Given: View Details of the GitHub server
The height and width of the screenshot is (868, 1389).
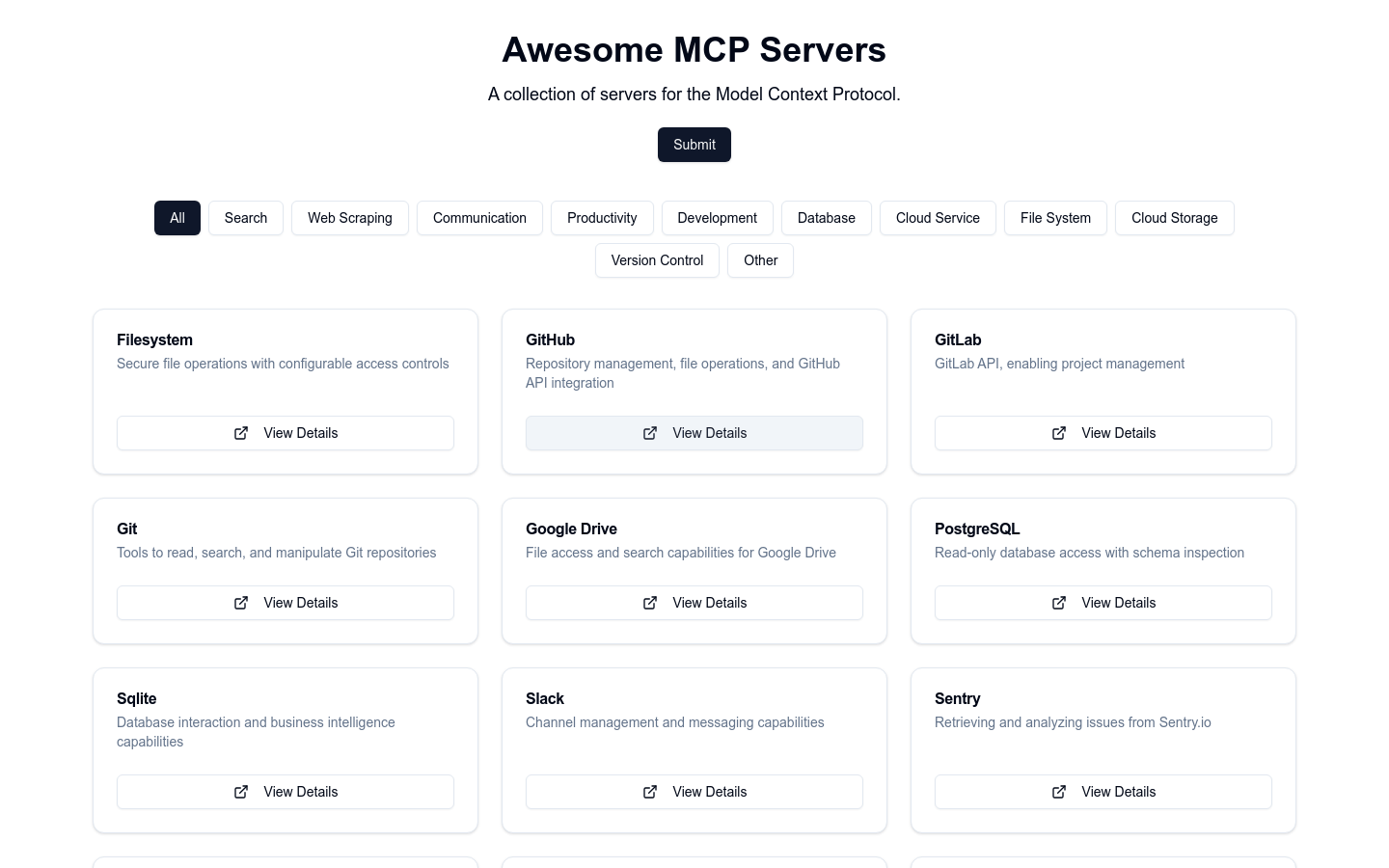Looking at the screenshot, I should tap(694, 433).
